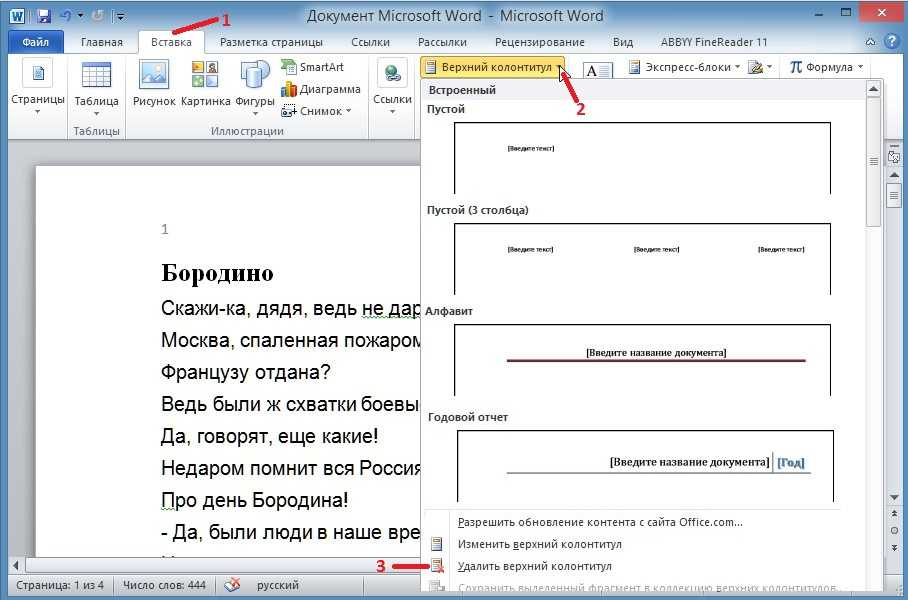The image size is (908, 600).
Task: Open the Экспресс-блоки quick parts menu
Action: pos(684,67)
